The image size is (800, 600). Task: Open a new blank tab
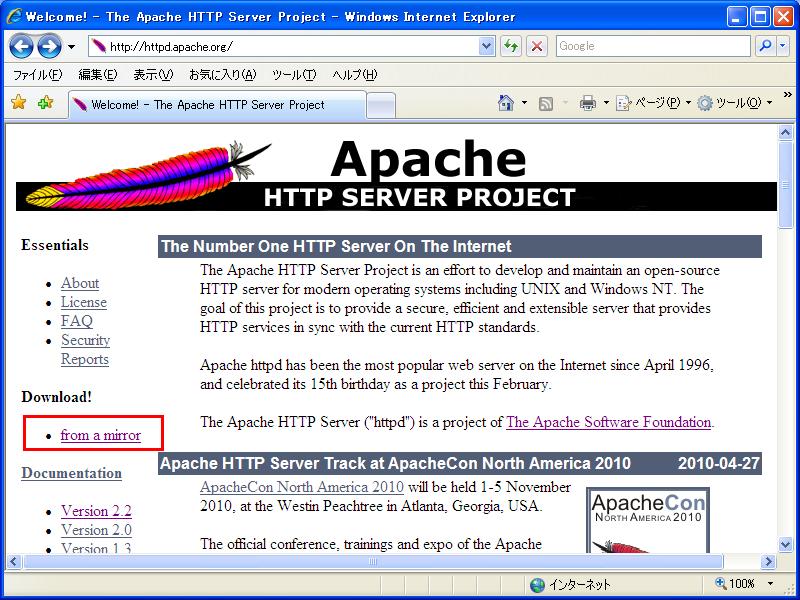tap(381, 106)
